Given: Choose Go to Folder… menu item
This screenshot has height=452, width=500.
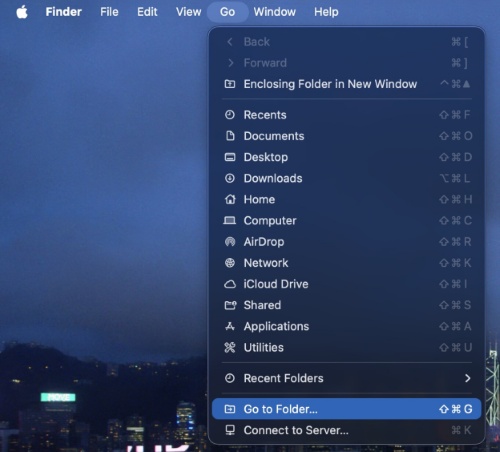Looking at the screenshot, I should click(x=347, y=409).
